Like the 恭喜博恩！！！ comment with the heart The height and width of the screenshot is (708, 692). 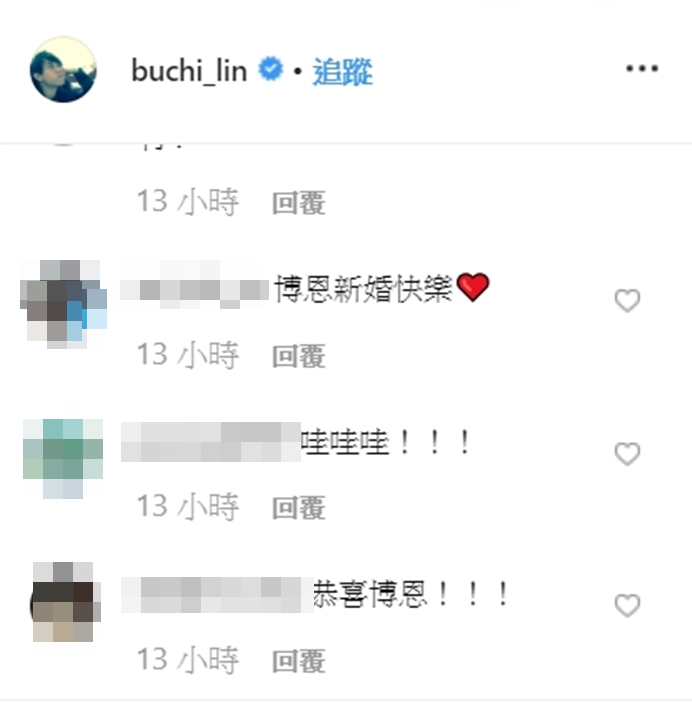pos(627,606)
